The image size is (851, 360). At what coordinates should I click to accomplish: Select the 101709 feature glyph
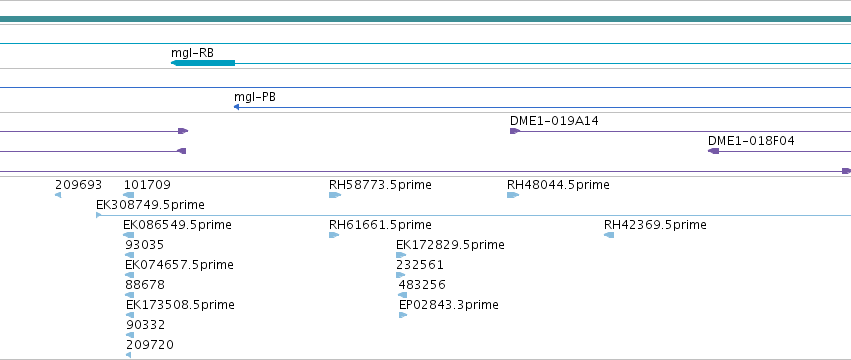129,195
